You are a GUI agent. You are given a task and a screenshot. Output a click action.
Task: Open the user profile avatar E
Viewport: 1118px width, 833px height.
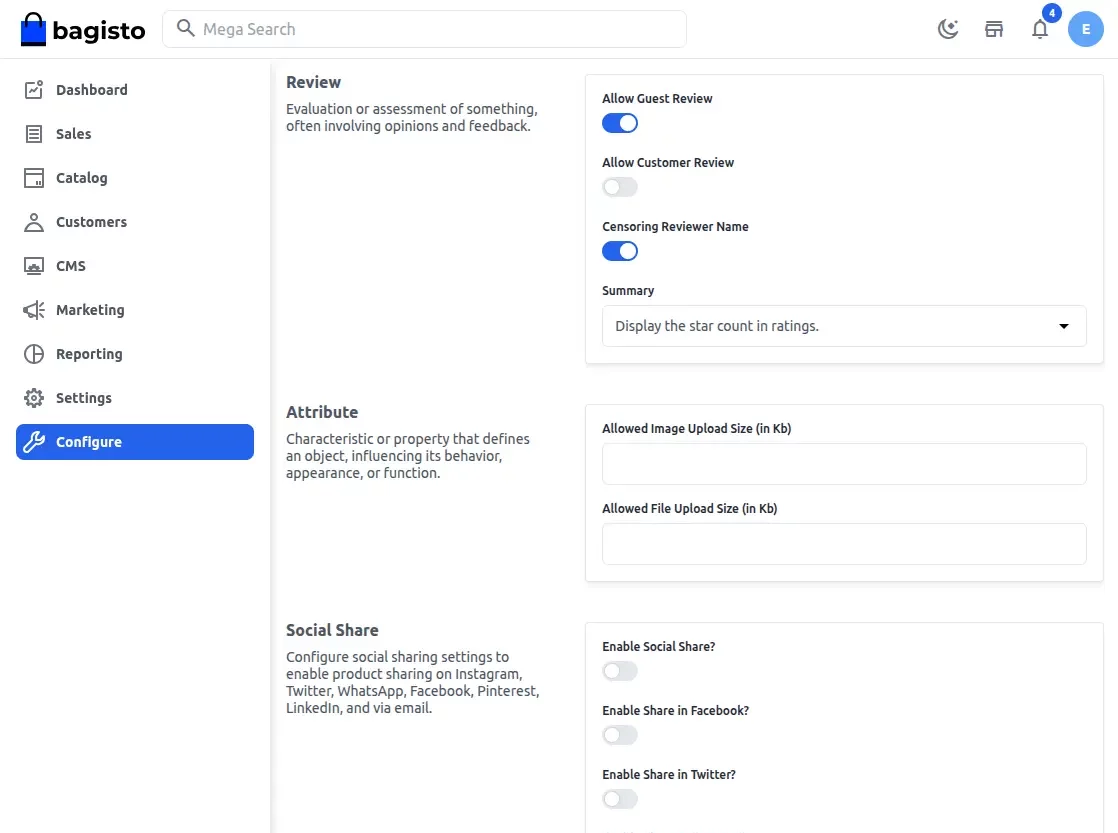(1085, 29)
